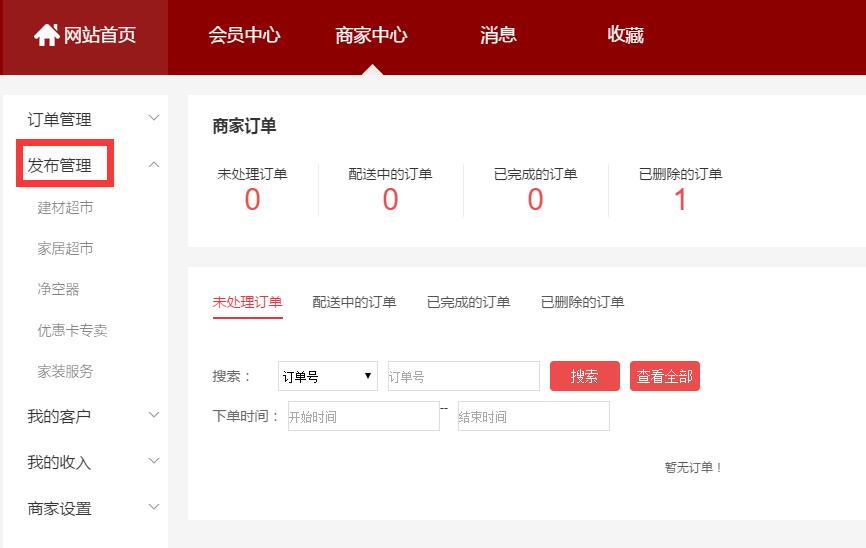866x548 pixels.
Task: Collapse the 发布管理 section chevron
Action: 154,164
